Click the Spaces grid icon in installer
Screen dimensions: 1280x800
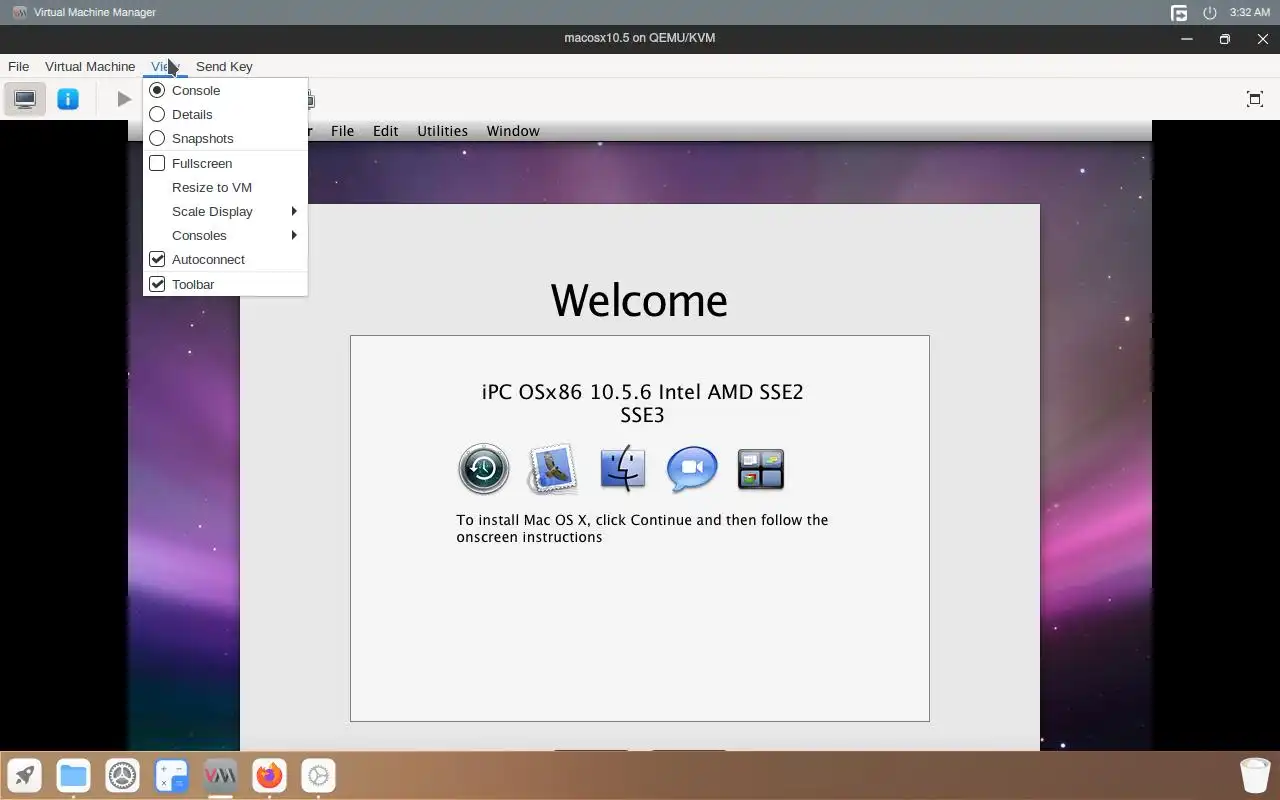click(x=761, y=469)
